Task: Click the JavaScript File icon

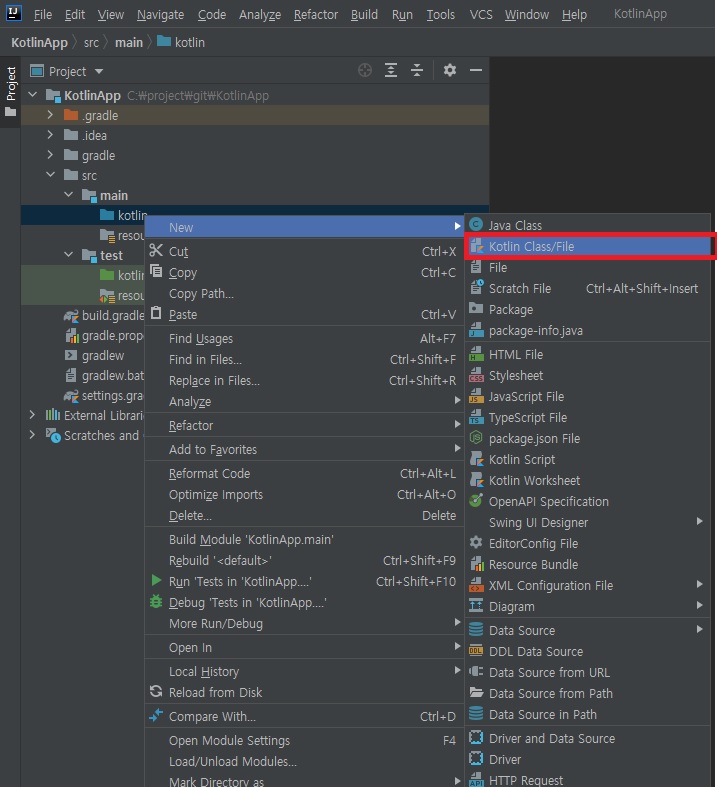Action: pyautogui.click(x=476, y=397)
